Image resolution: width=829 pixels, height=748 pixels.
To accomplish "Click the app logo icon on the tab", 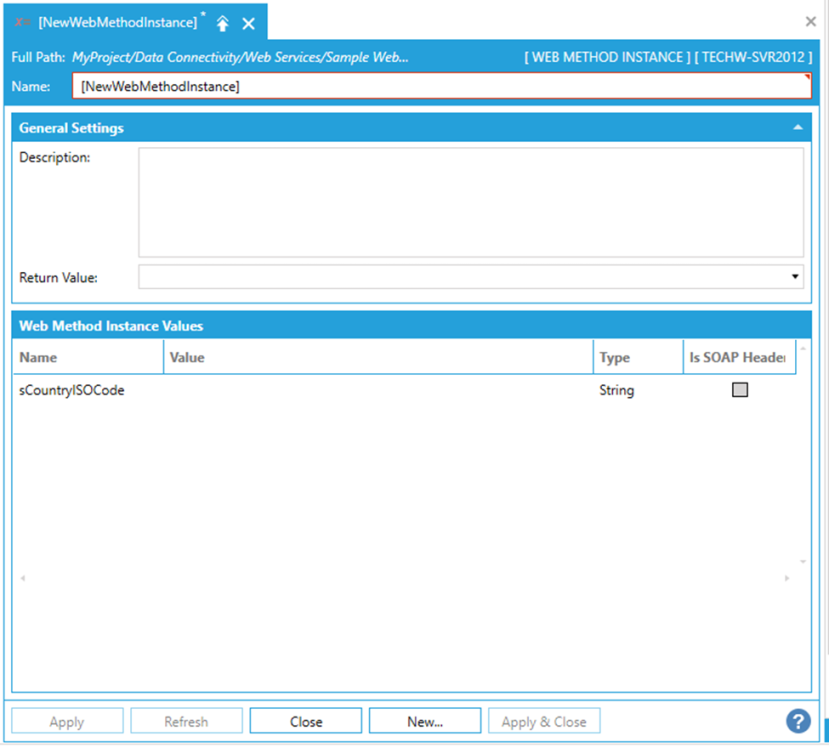I will [23, 22].
